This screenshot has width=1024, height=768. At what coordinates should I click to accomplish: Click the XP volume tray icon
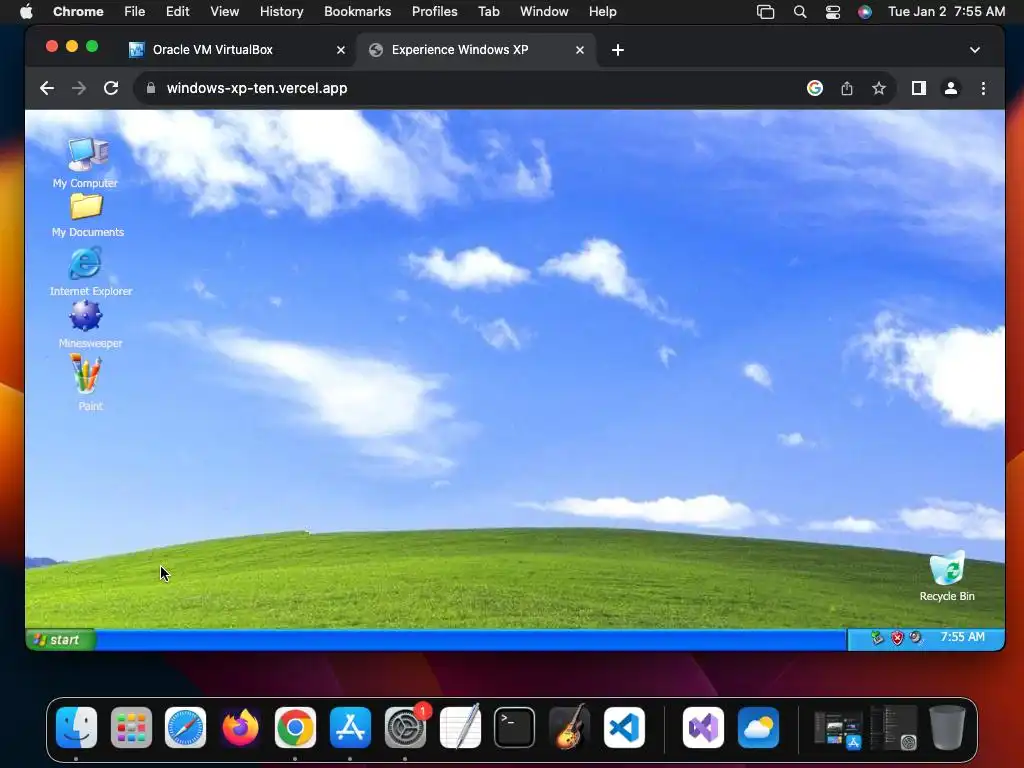916,637
